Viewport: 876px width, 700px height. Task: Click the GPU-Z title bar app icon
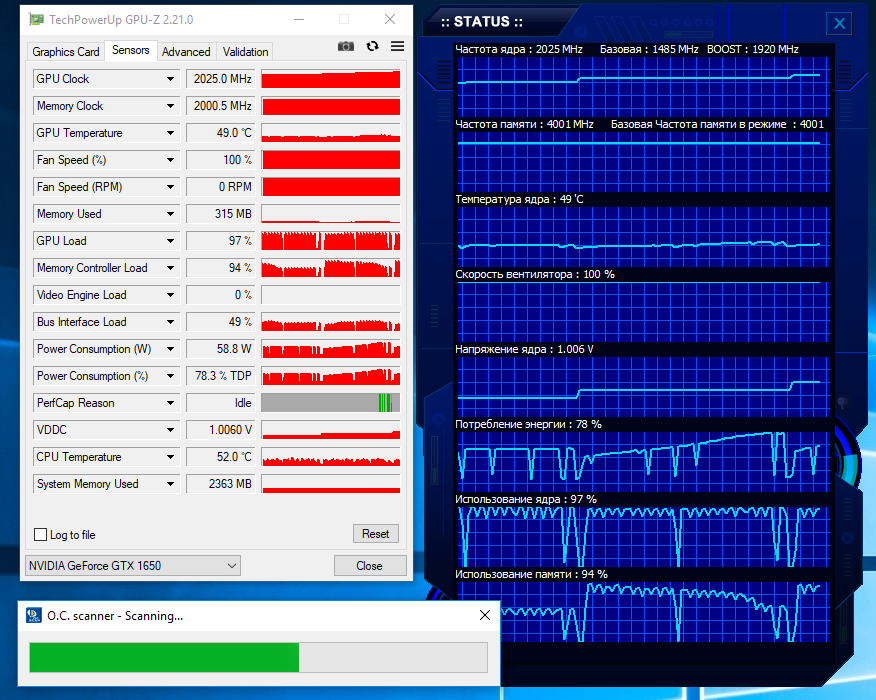[36, 20]
